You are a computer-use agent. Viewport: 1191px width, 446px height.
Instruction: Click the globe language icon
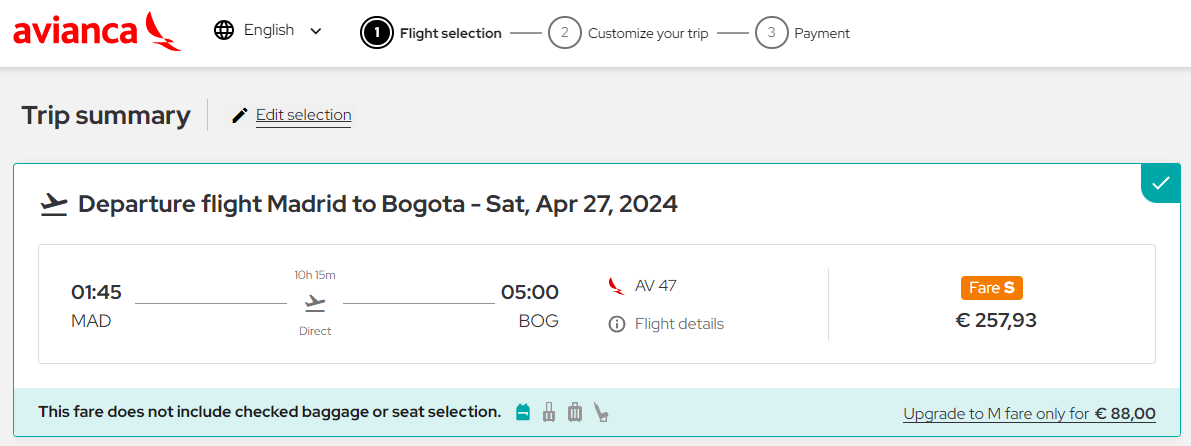click(224, 30)
